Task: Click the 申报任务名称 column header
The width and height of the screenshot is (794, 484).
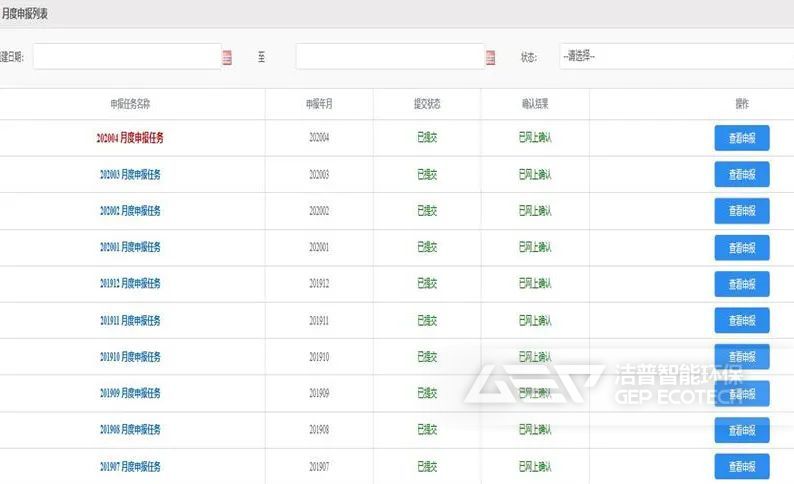Action: click(x=130, y=103)
